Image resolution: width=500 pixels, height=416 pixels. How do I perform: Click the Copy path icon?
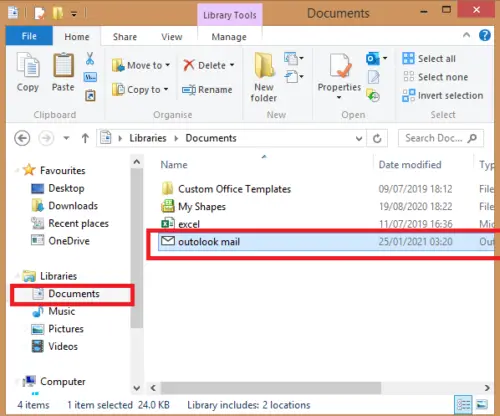click(90, 77)
